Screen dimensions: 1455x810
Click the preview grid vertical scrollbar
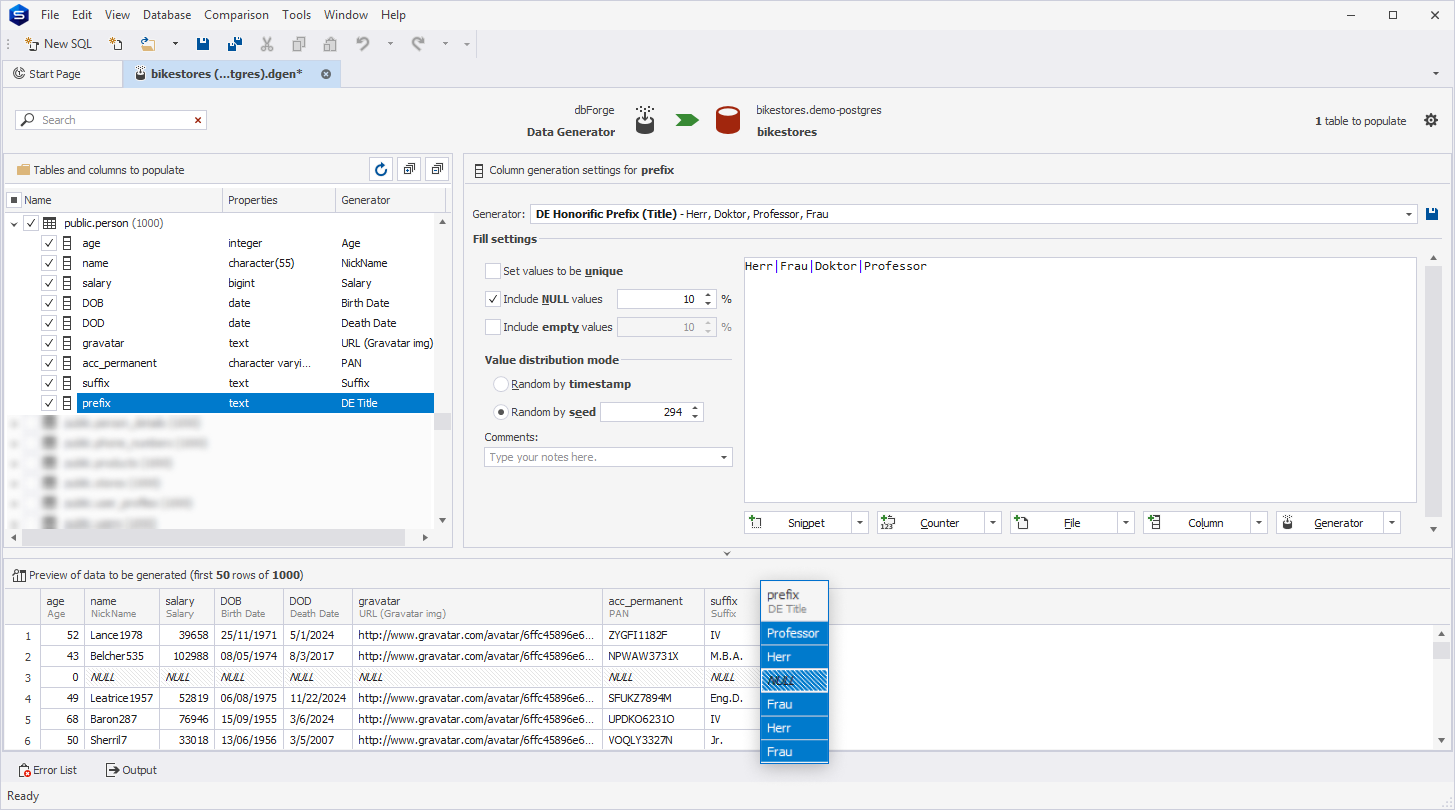1441,650
